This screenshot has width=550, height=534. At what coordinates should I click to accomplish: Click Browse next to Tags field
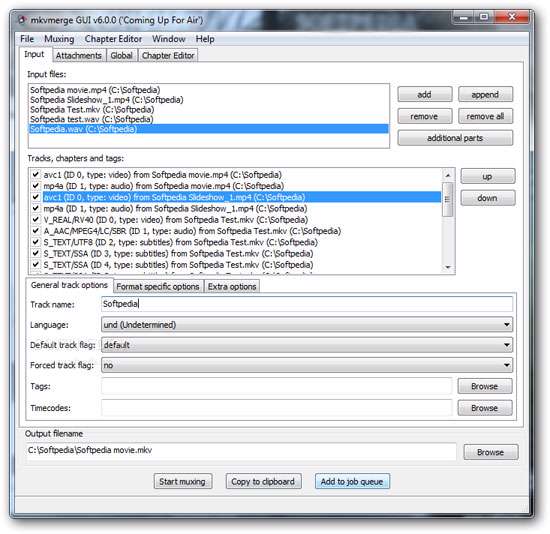(x=485, y=386)
